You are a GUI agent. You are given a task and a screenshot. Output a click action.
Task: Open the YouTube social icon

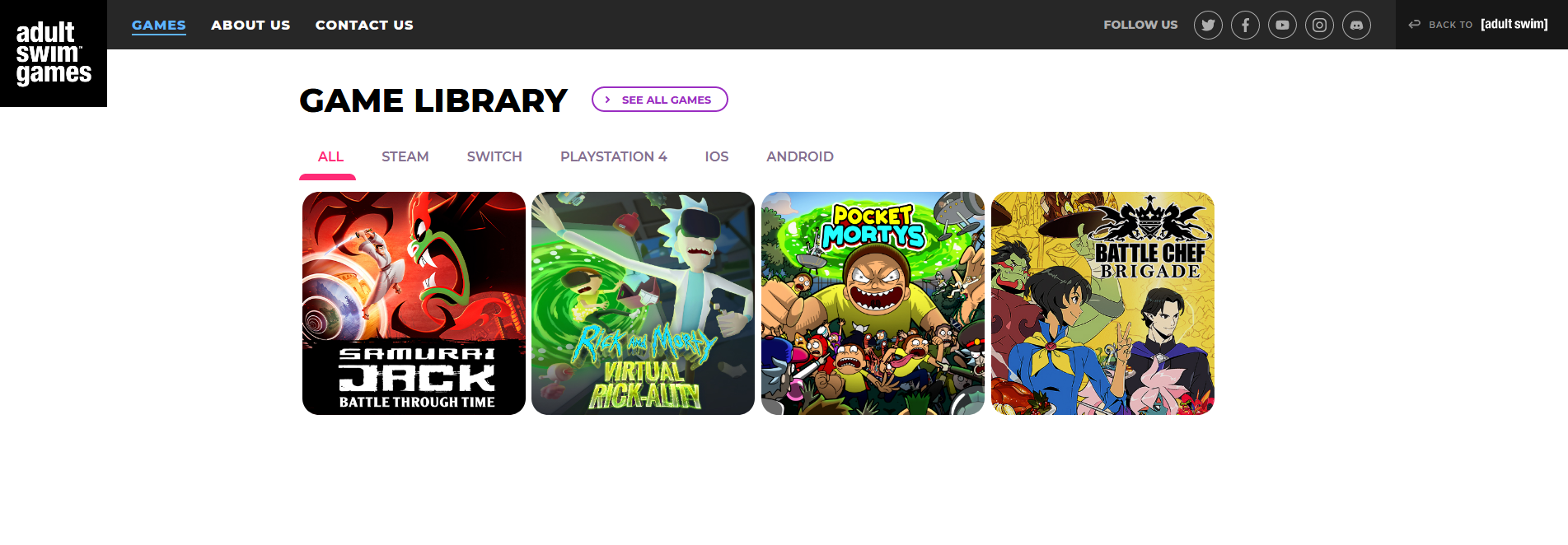point(1282,25)
